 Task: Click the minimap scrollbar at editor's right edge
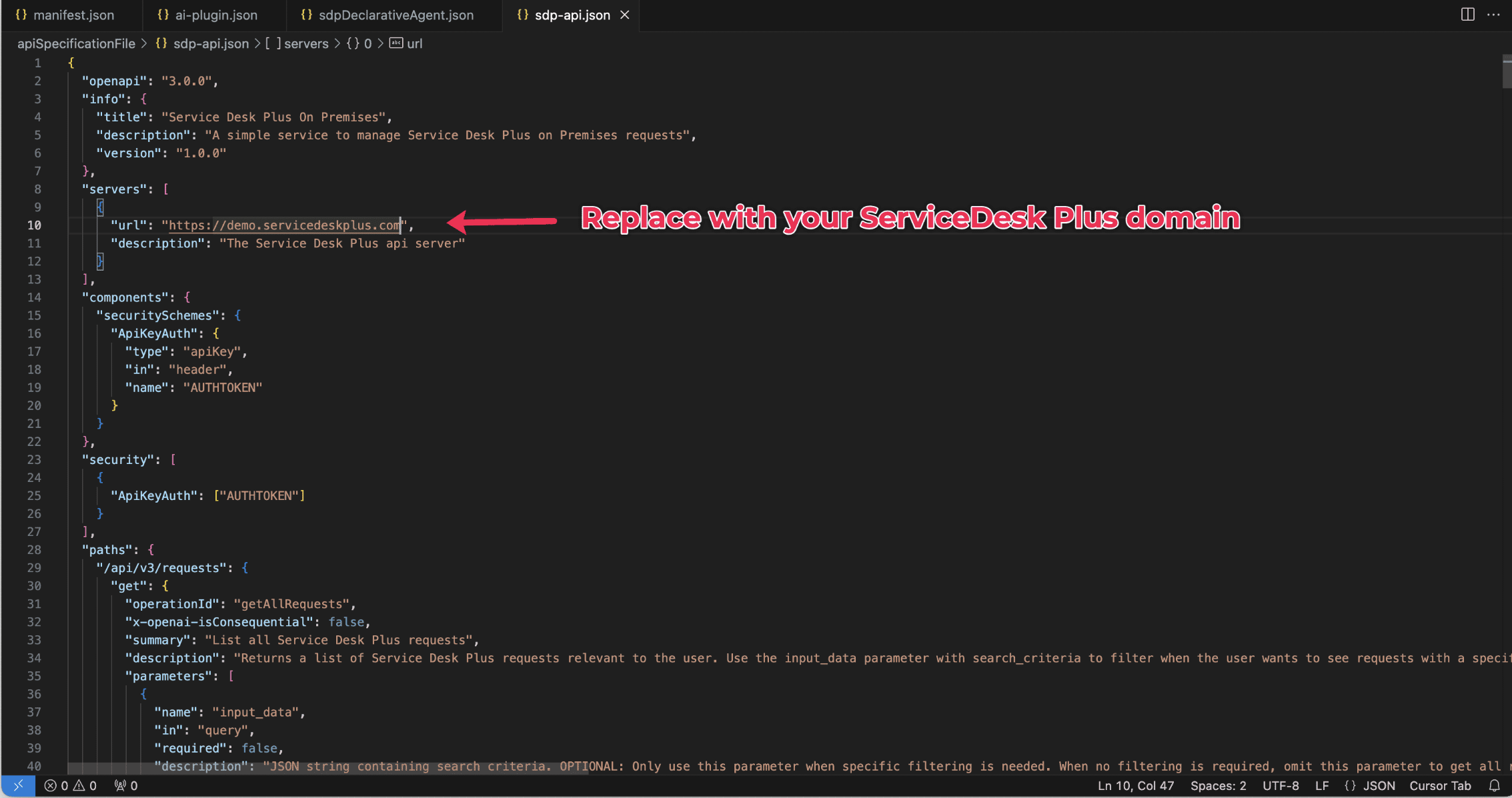[x=1507, y=73]
